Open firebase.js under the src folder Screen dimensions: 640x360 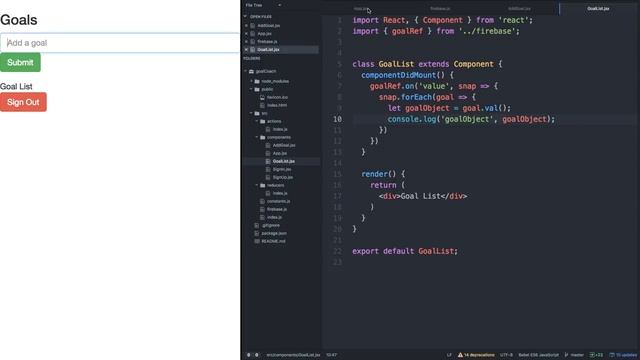click(x=277, y=209)
